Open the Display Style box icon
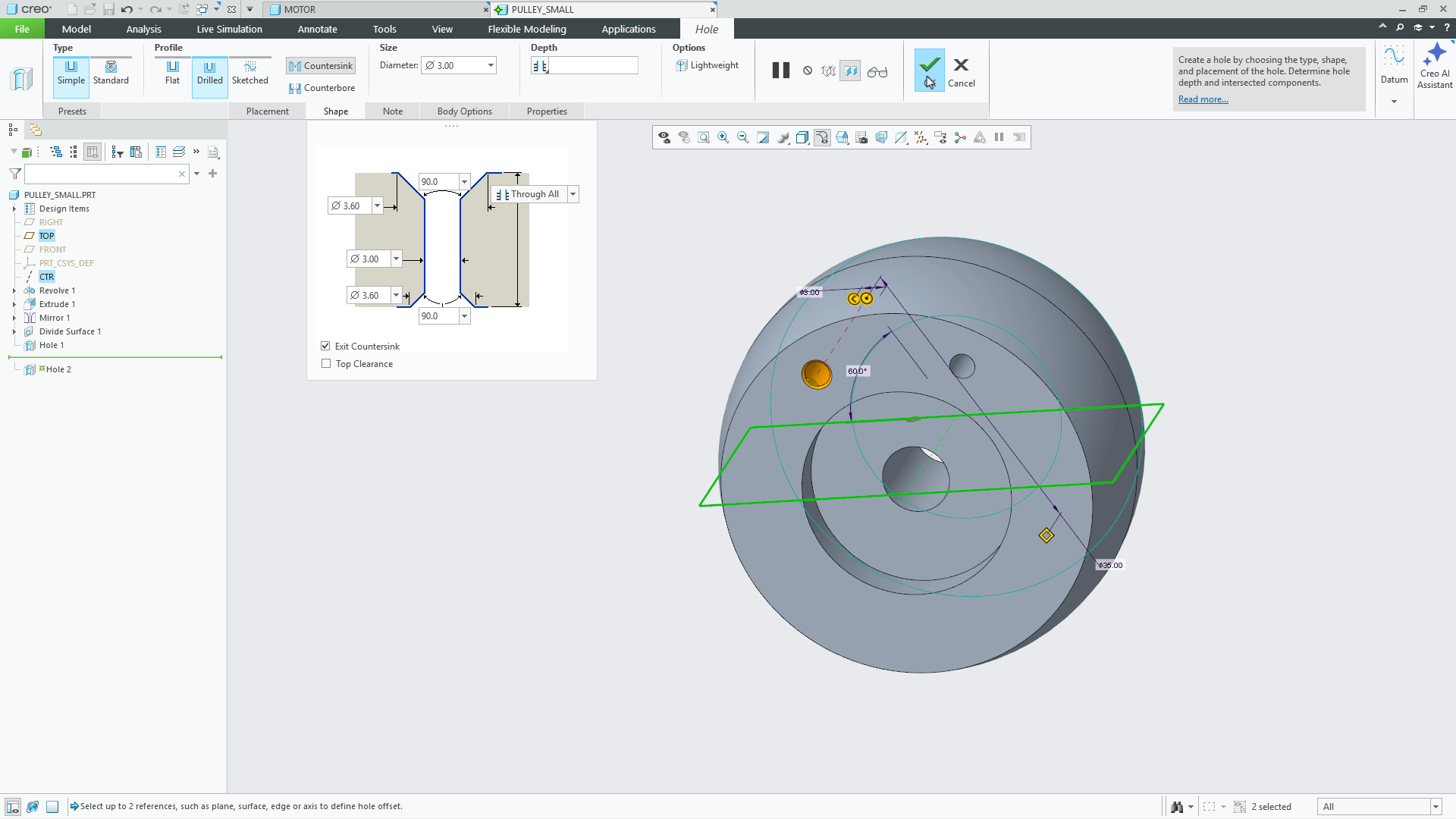Image resolution: width=1456 pixels, height=819 pixels. click(x=802, y=137)
